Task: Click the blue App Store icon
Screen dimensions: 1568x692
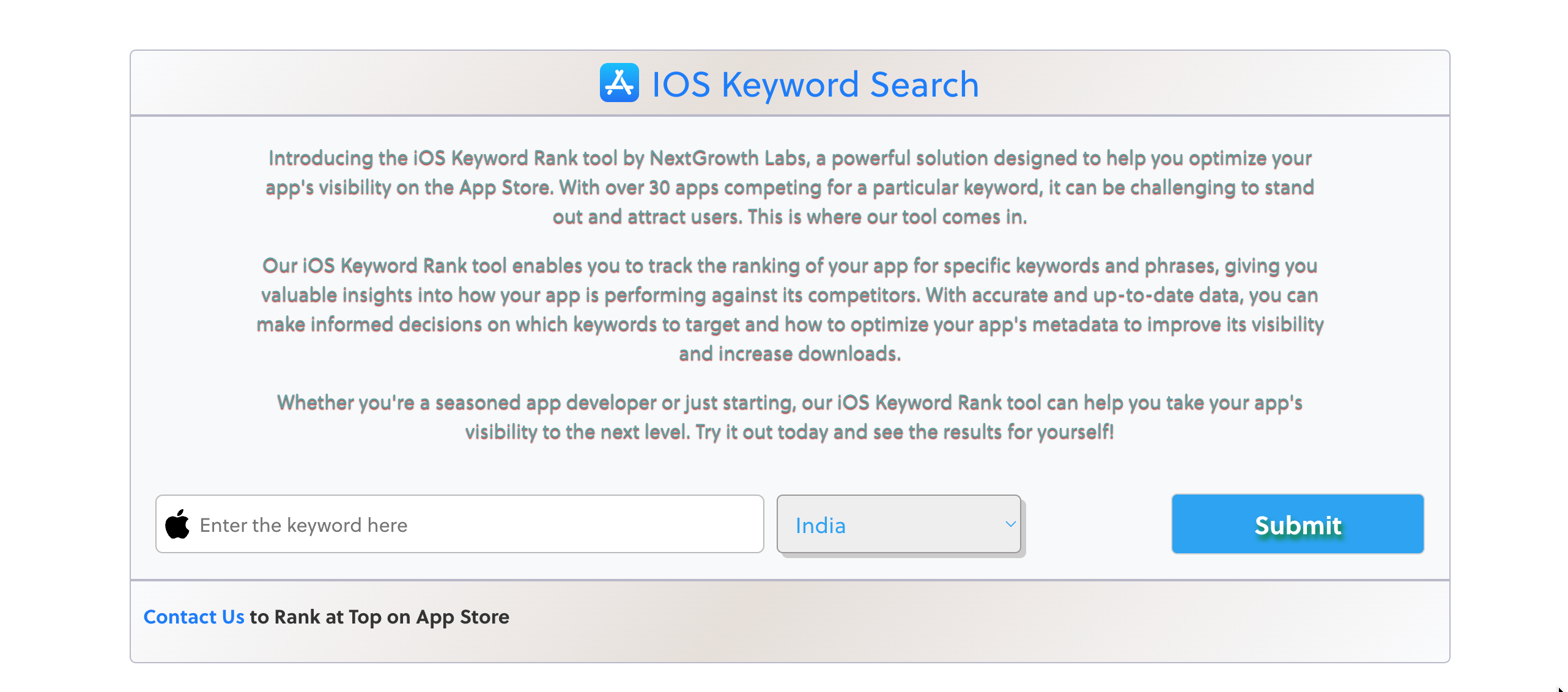Action: (x=619, y=83)
